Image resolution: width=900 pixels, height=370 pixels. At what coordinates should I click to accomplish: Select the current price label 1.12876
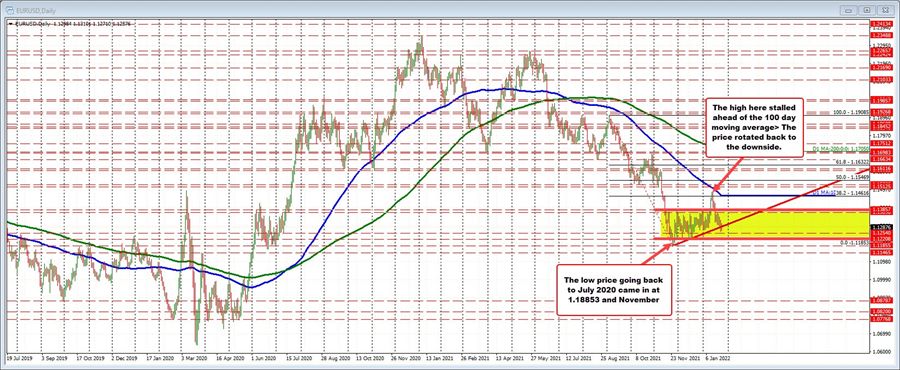point(881,227)
